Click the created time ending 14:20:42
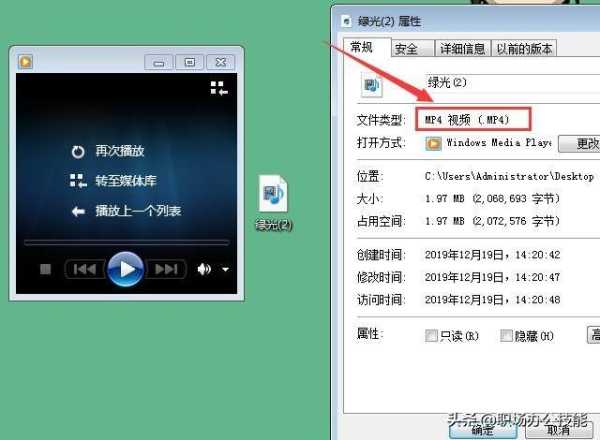The height and width of the screenshot is (440, 600). click(x=492, y=255)
